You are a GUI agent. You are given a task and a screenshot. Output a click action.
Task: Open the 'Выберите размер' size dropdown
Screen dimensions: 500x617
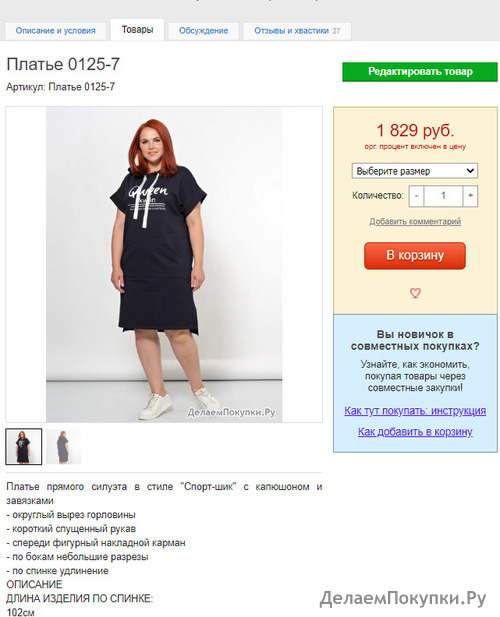coord(415,171)
